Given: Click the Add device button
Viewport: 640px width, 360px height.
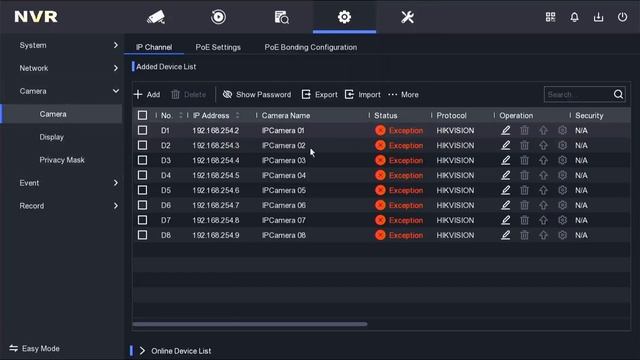Looking at the screenshot, I should pos(147,94).
